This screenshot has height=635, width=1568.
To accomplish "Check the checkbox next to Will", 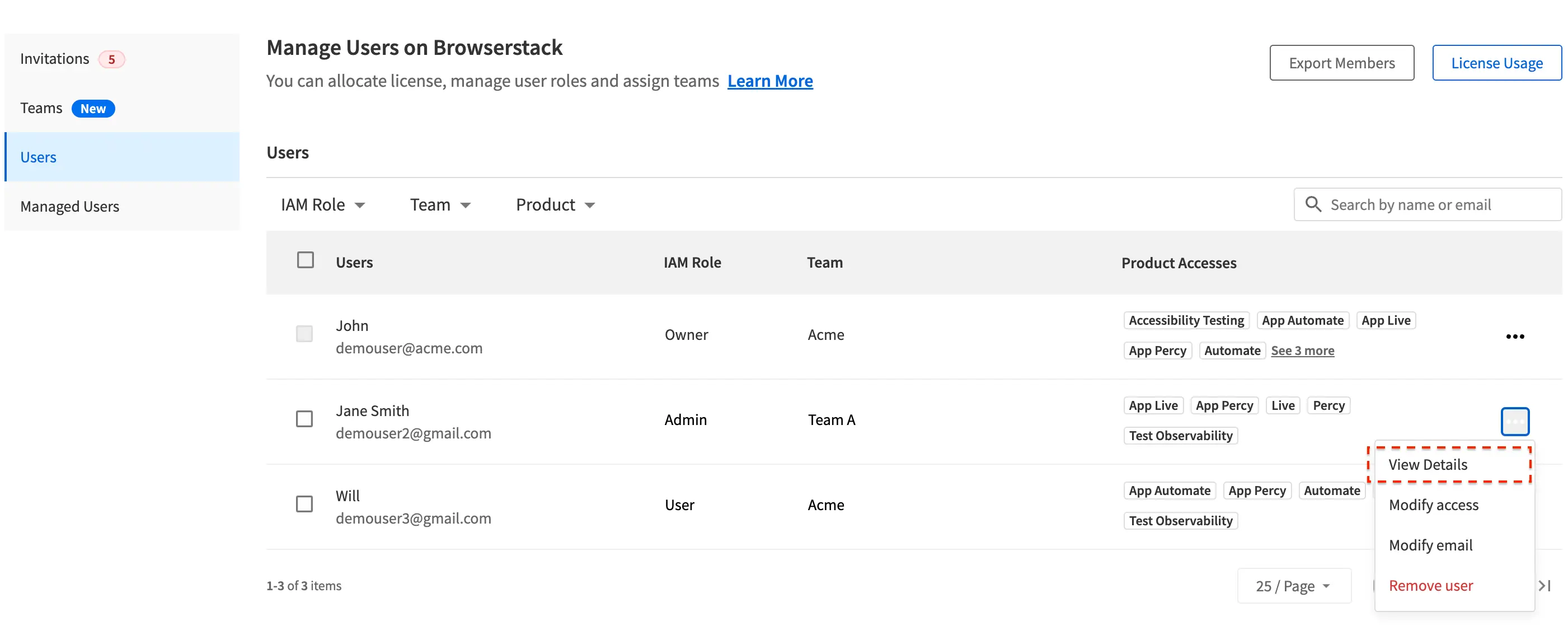I will point(304,503).
